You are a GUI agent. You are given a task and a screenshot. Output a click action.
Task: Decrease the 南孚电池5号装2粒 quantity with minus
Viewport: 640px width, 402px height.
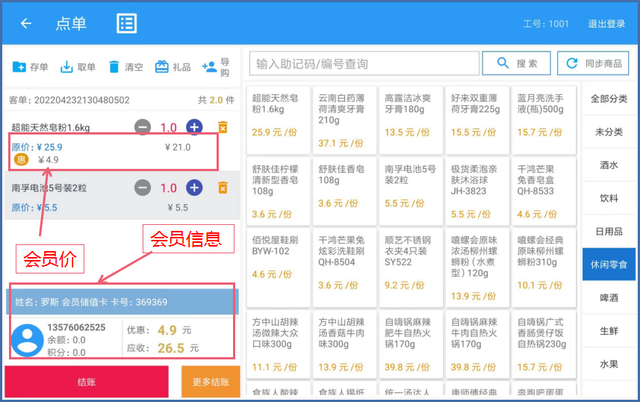coord(142,188)
